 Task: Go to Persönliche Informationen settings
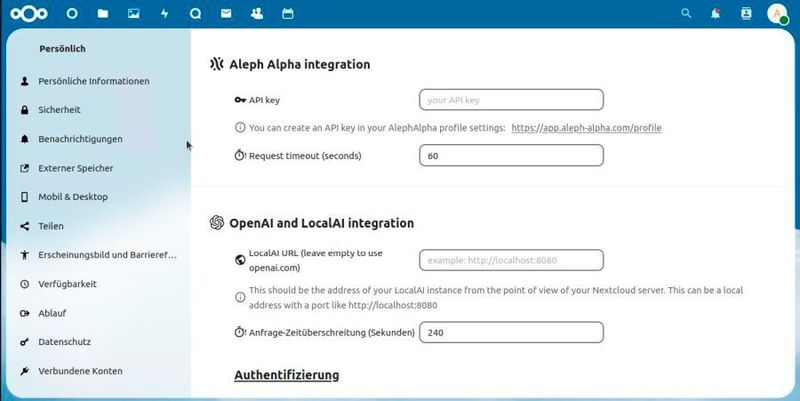(94, 81)
